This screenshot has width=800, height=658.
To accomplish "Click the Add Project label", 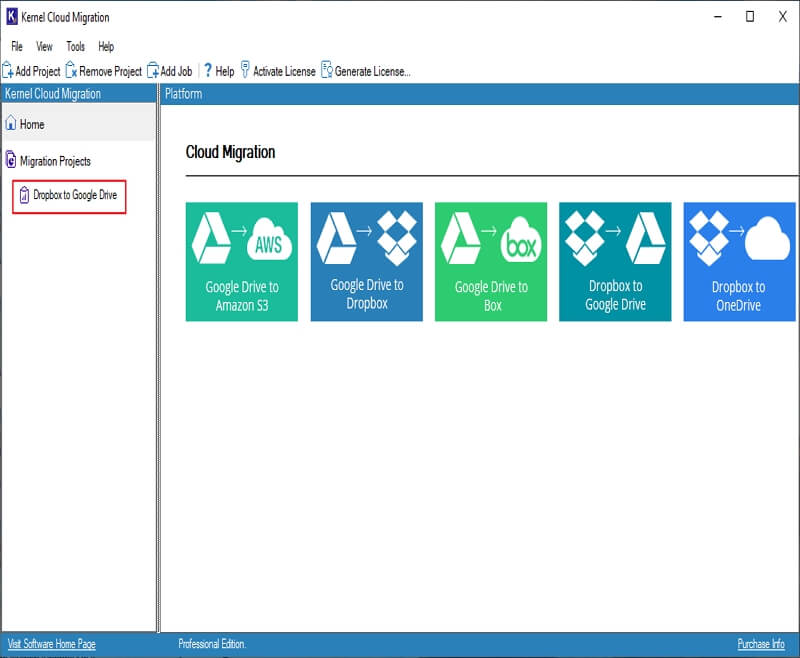I will pos(38,71).
